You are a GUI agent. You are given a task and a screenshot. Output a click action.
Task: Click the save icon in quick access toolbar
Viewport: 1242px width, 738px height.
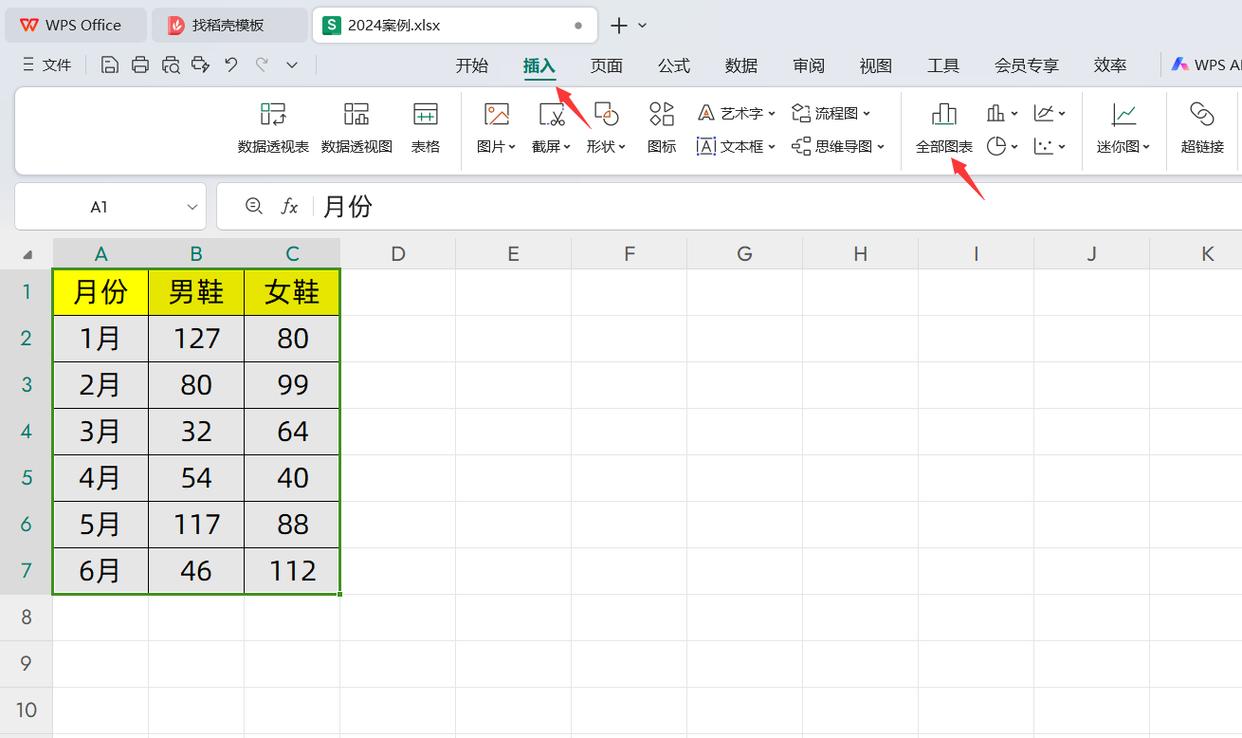[110, 65]
